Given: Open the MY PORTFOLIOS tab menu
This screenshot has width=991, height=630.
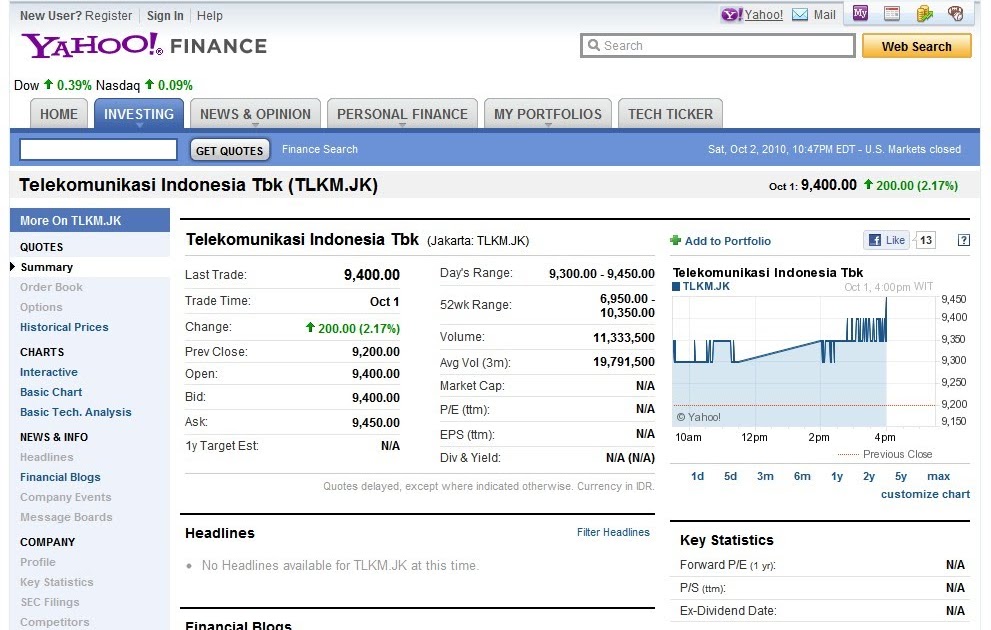Looking at the screenshot, I should 548,114.
